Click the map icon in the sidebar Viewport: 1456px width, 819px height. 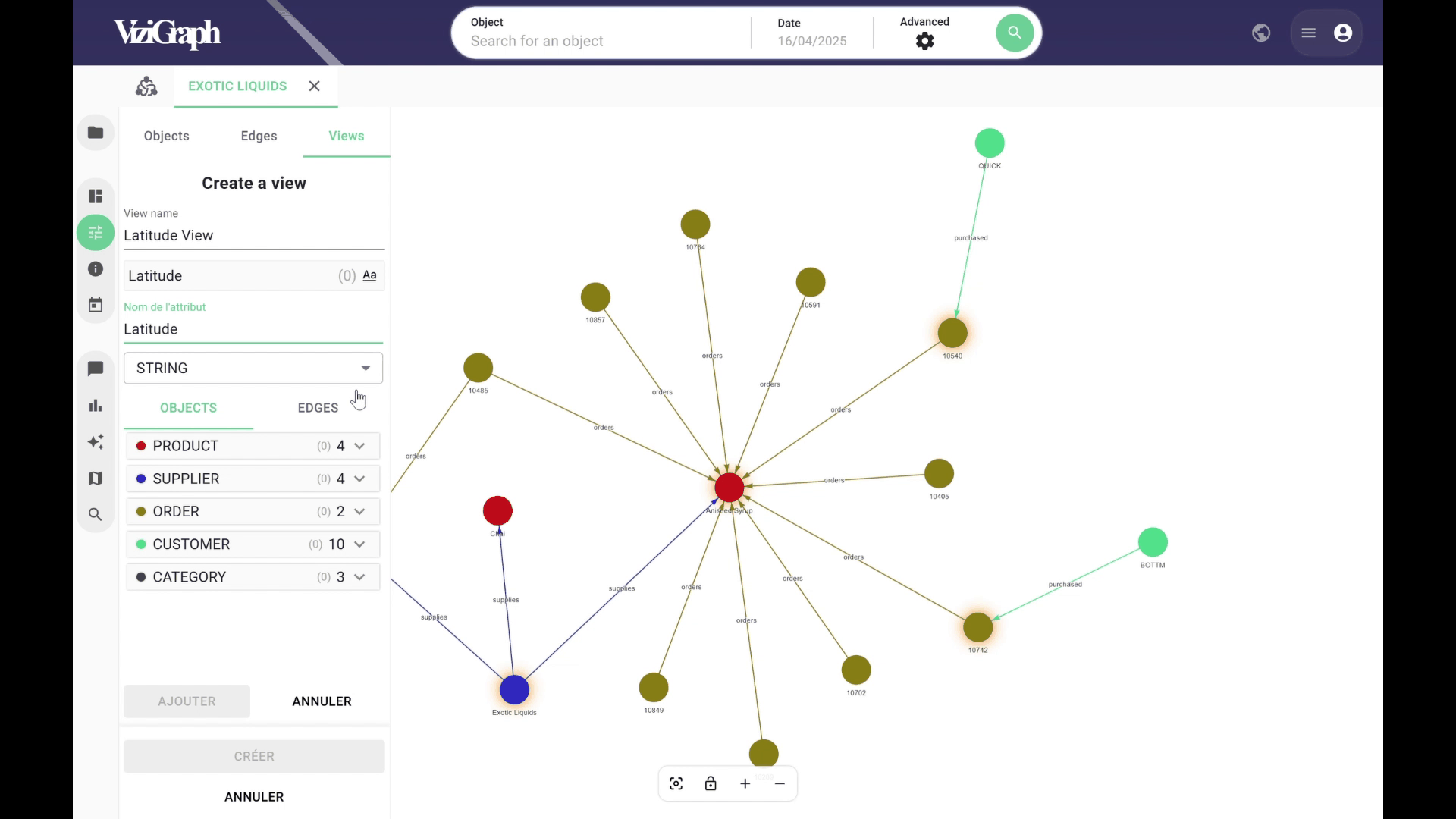[96, 479]
